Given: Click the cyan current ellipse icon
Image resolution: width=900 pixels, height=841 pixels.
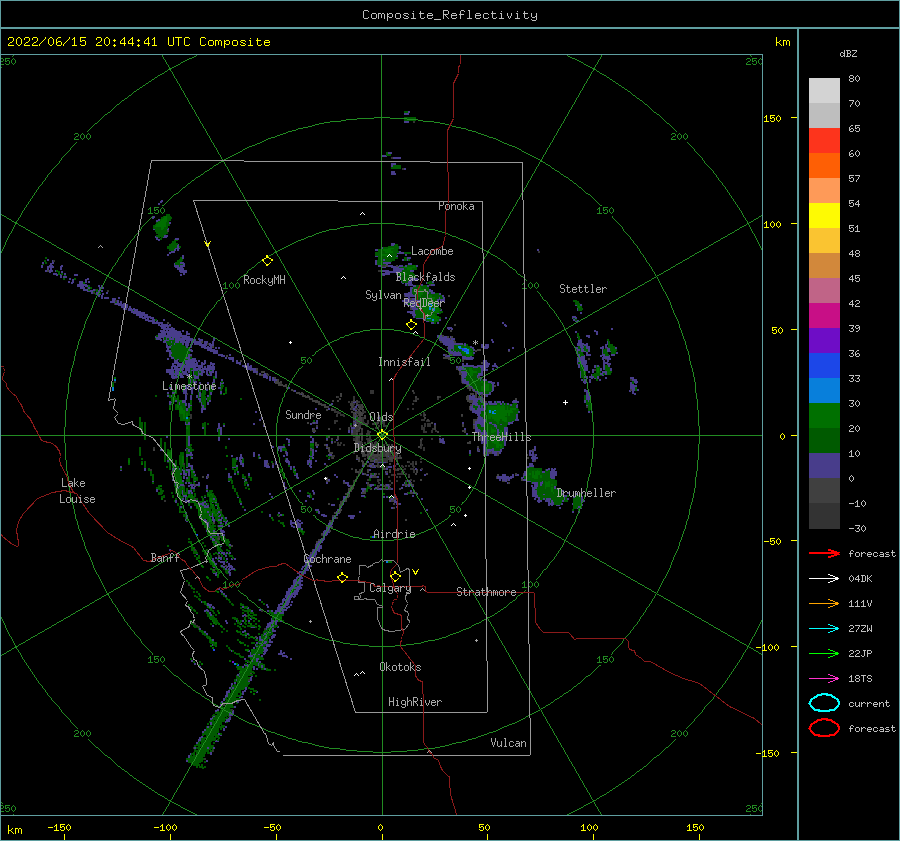Looking at the screenshot, I should click(824, 703).
